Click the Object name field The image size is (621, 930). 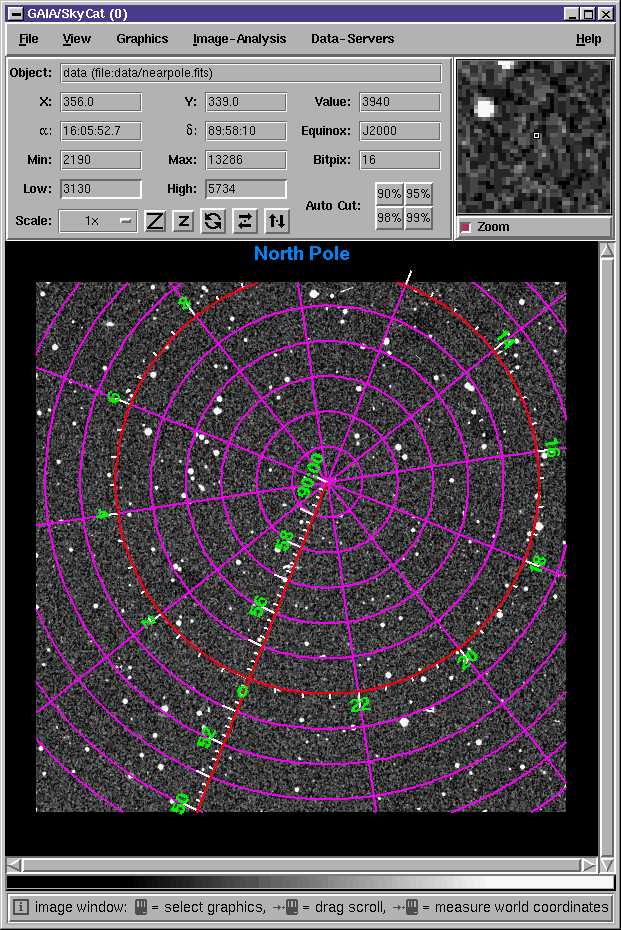(250, 73)
